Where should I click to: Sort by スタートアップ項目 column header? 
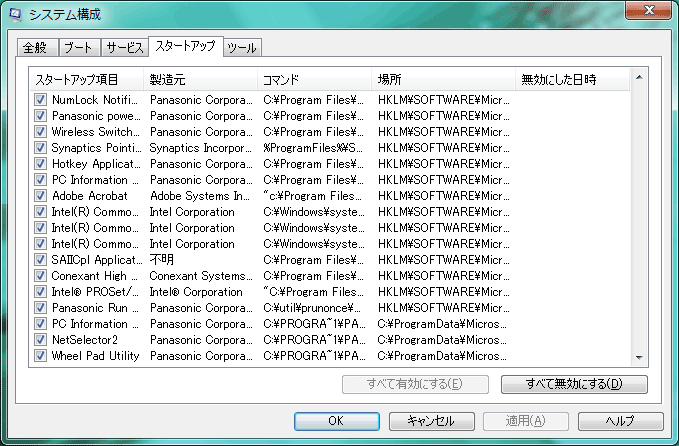tap(87, 79)
